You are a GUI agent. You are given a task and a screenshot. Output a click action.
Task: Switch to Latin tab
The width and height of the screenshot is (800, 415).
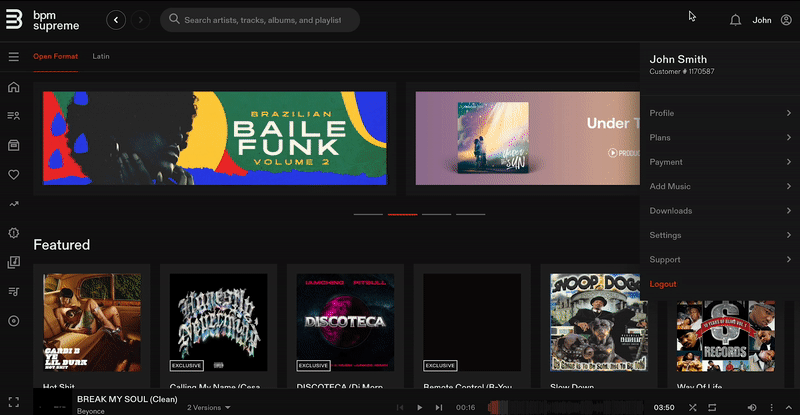tap(101, 57)
